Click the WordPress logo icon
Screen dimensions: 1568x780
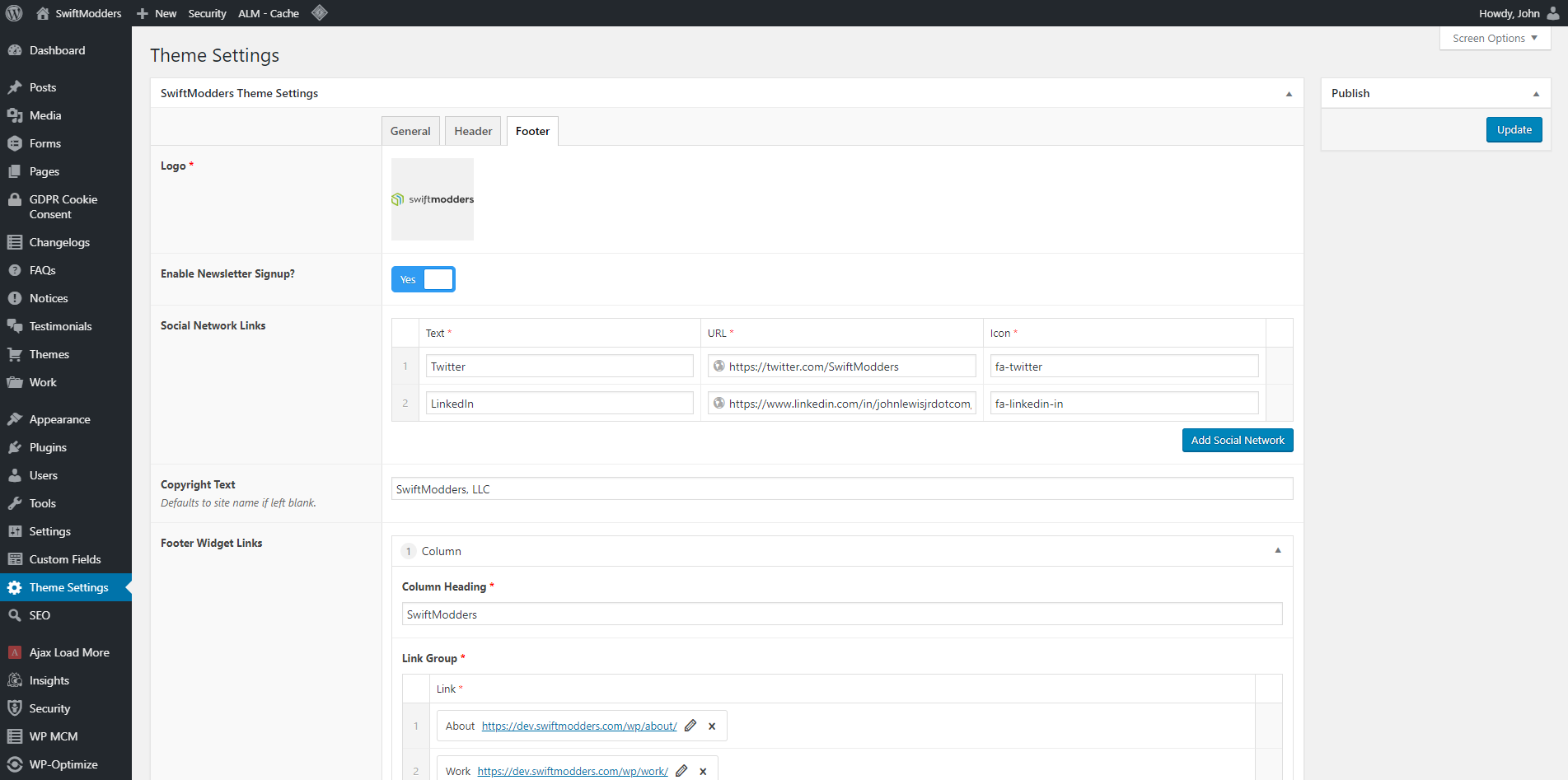coord(14,13)
